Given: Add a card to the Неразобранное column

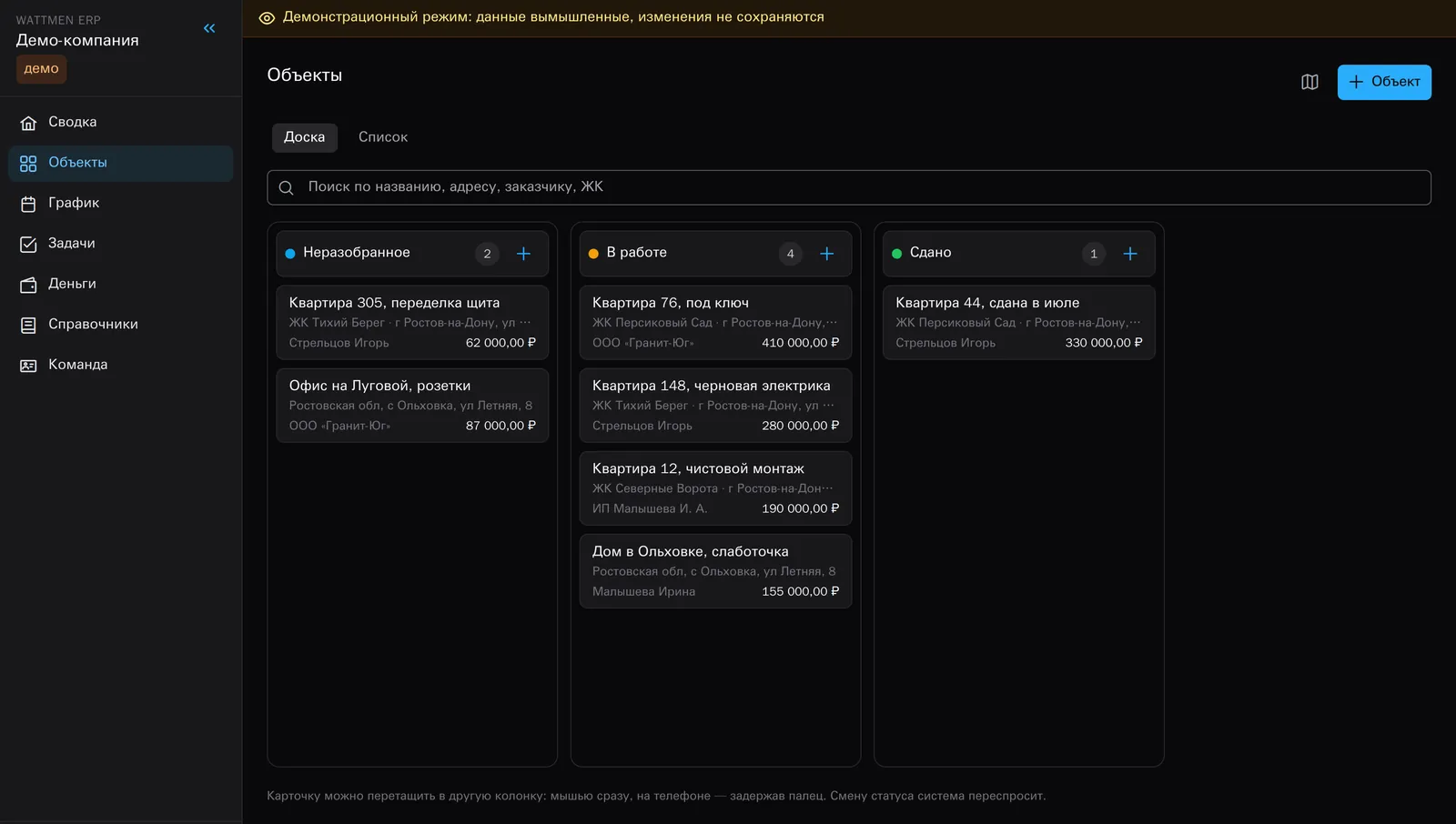Looking at the screenshot, I should click(523, 254).
